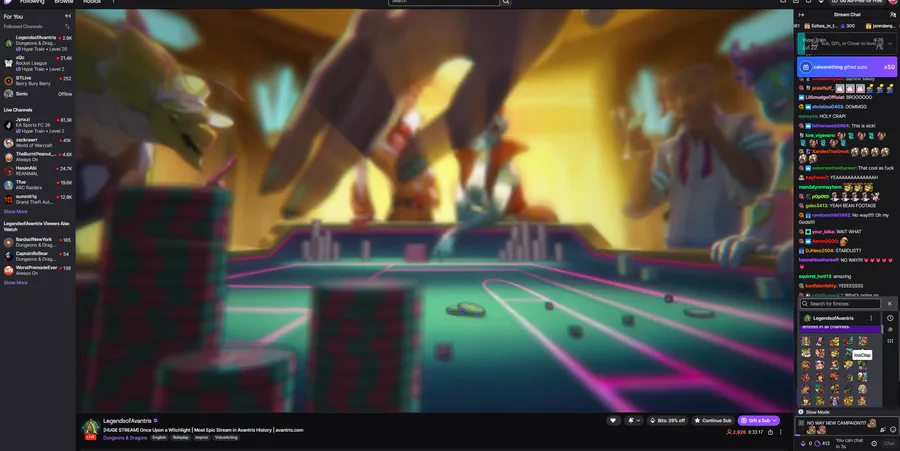Open Gift a Sub dropdown
This screenshot has height=451, width=900.
[759, 421]
